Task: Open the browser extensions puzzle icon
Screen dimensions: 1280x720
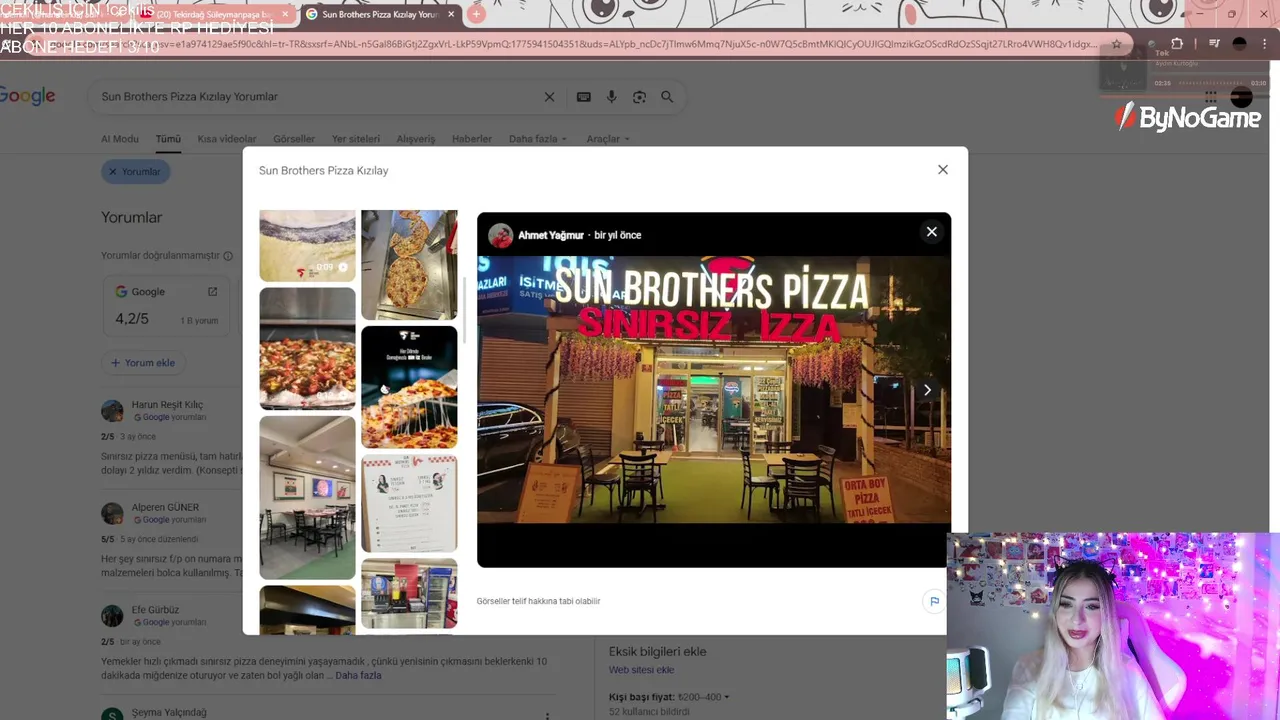Action: 1177,44
